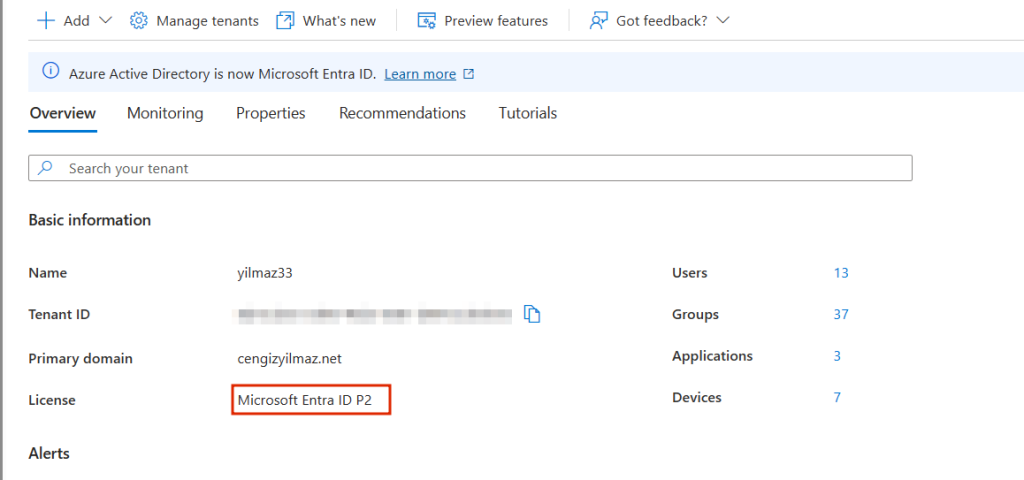Viewport: 1024px width, 480px height.
Task: Click the info icon in the banner
Action: coord(50,72)
